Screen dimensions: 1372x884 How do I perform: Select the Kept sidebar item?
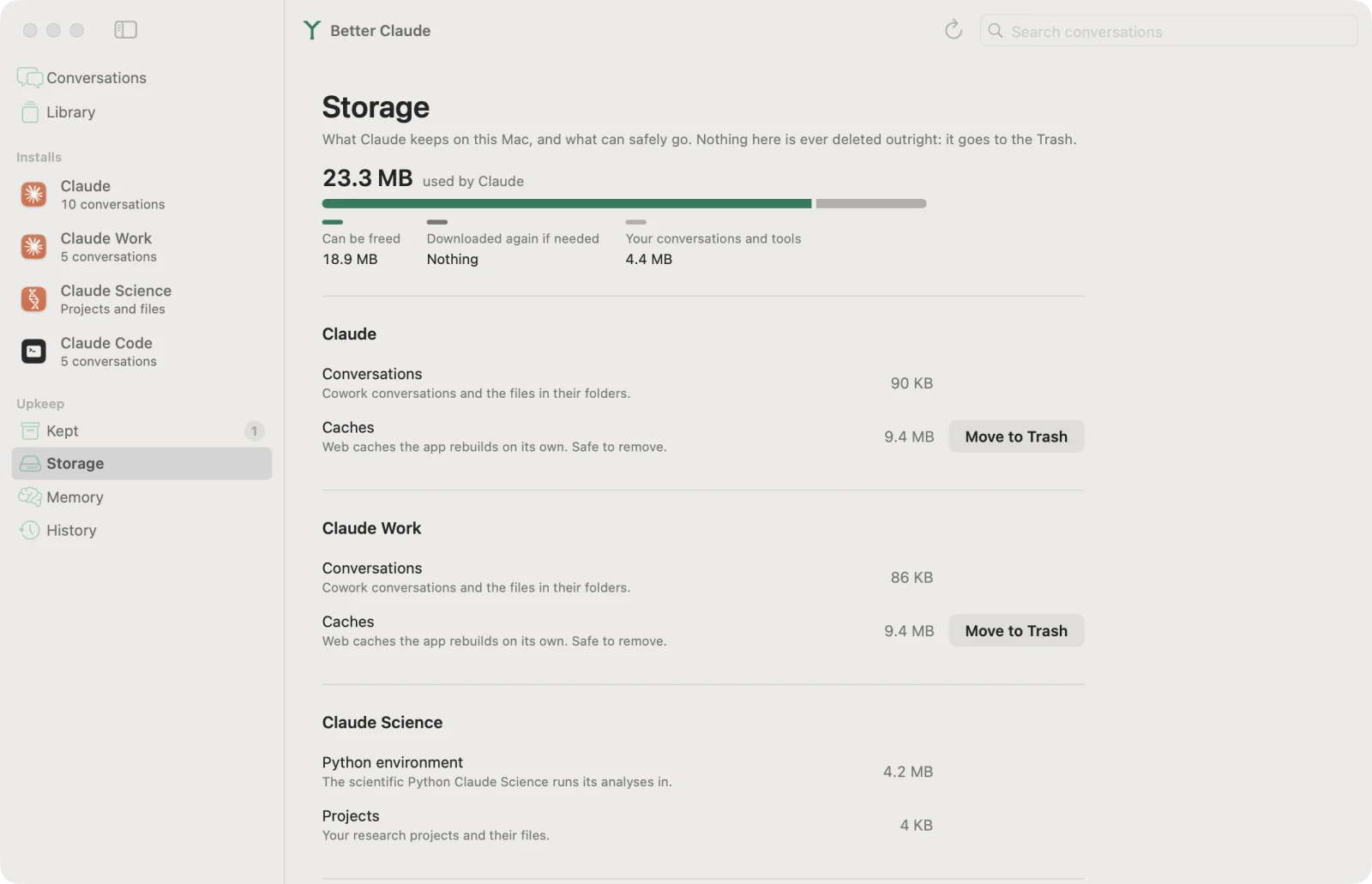(x=141, y=430)
